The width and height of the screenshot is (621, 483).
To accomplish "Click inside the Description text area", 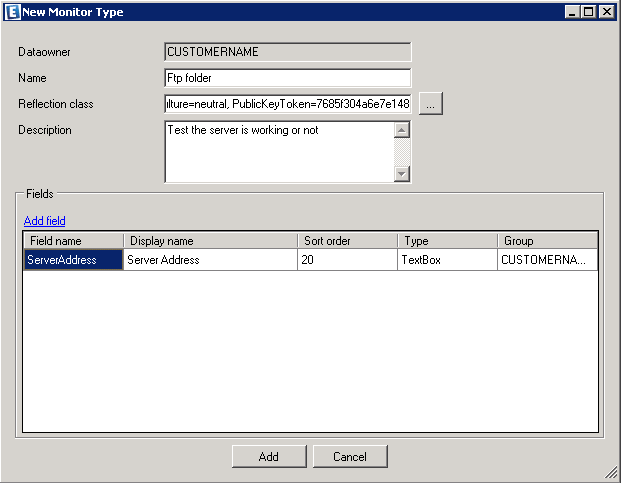I will click(278, 152).
